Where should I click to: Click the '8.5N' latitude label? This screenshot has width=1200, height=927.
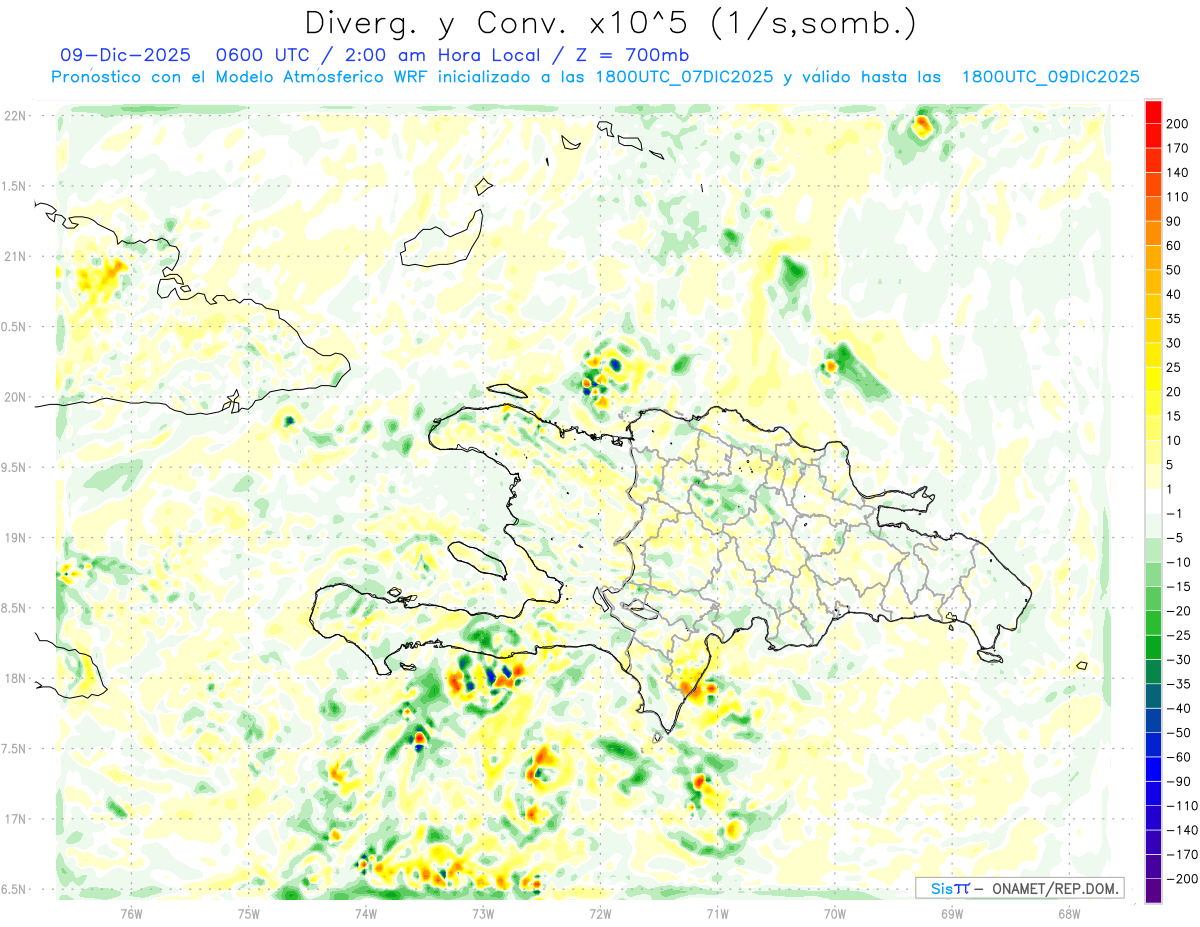pyautogui.click(x=14, y=608)
